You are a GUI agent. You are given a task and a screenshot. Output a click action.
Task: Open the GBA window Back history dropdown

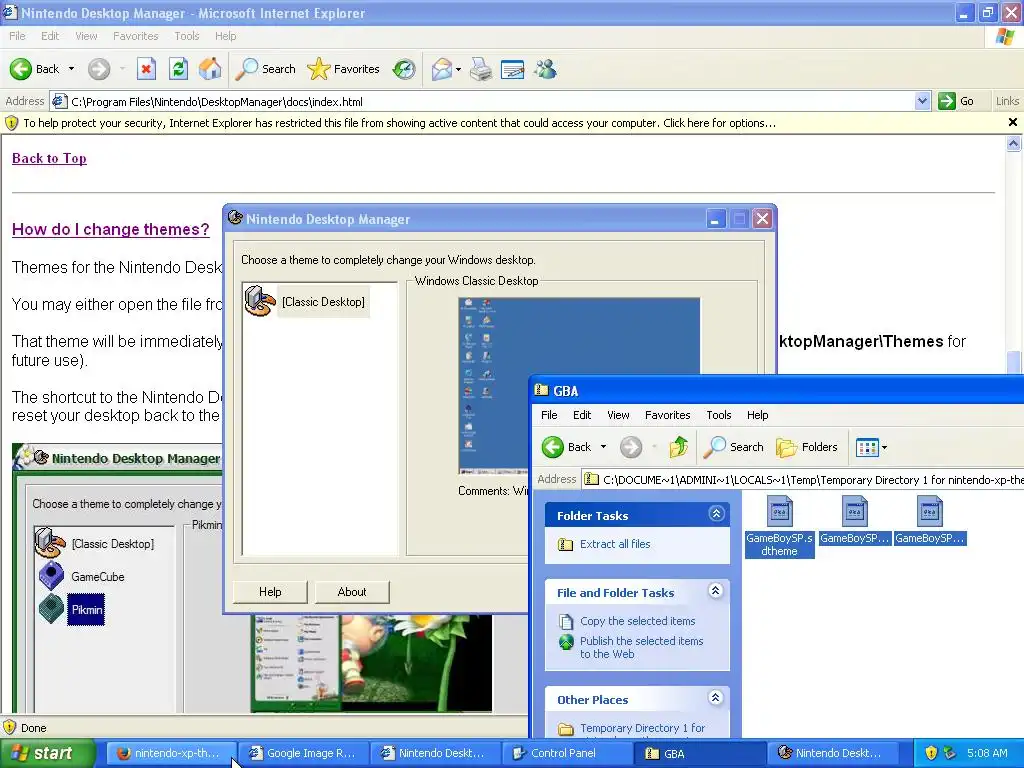coord(603,447)
